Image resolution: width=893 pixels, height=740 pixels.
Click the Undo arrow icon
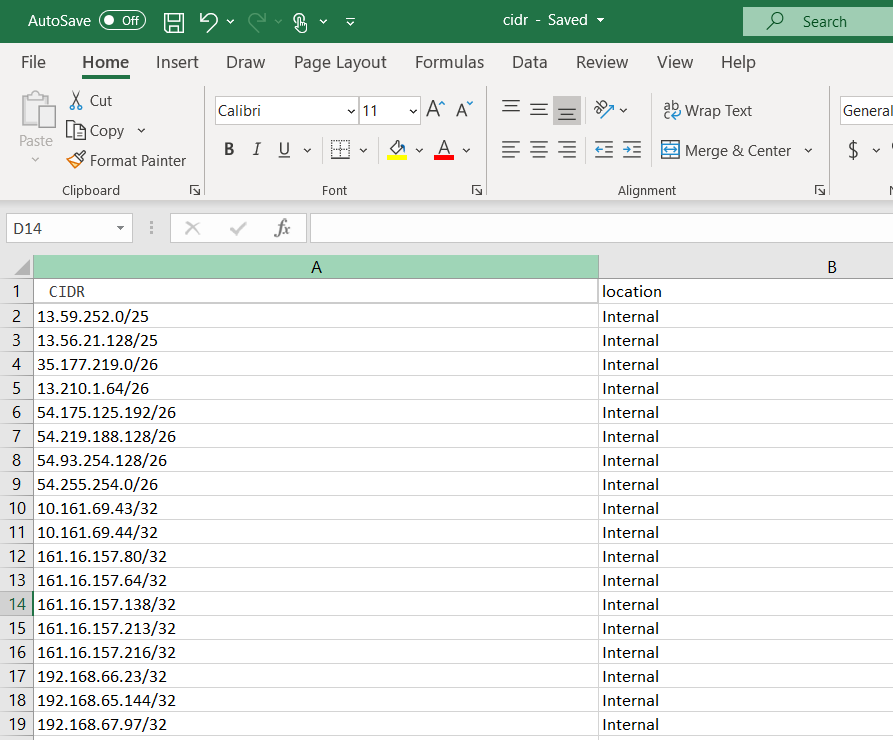[208, 21]
